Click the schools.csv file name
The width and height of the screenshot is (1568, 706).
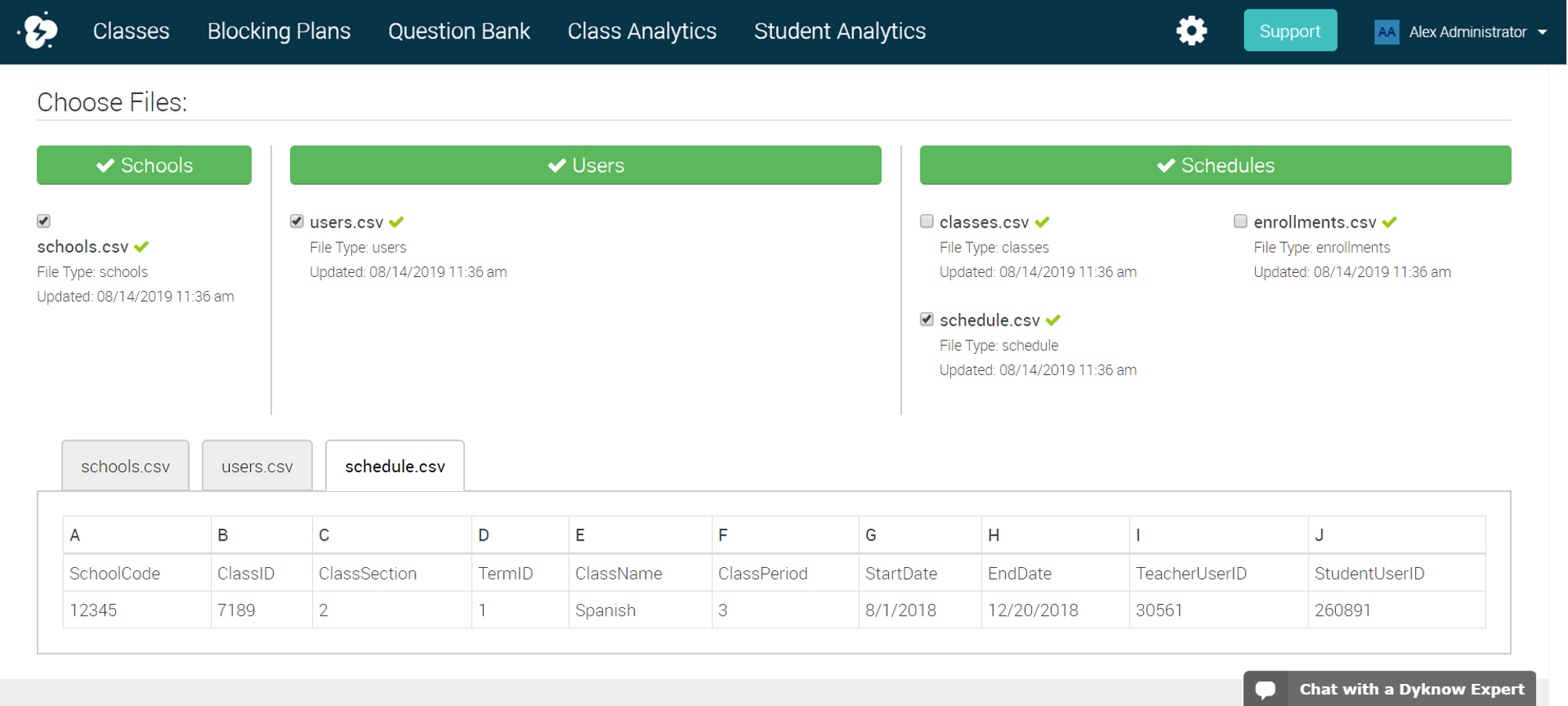(x=82, y=246)
